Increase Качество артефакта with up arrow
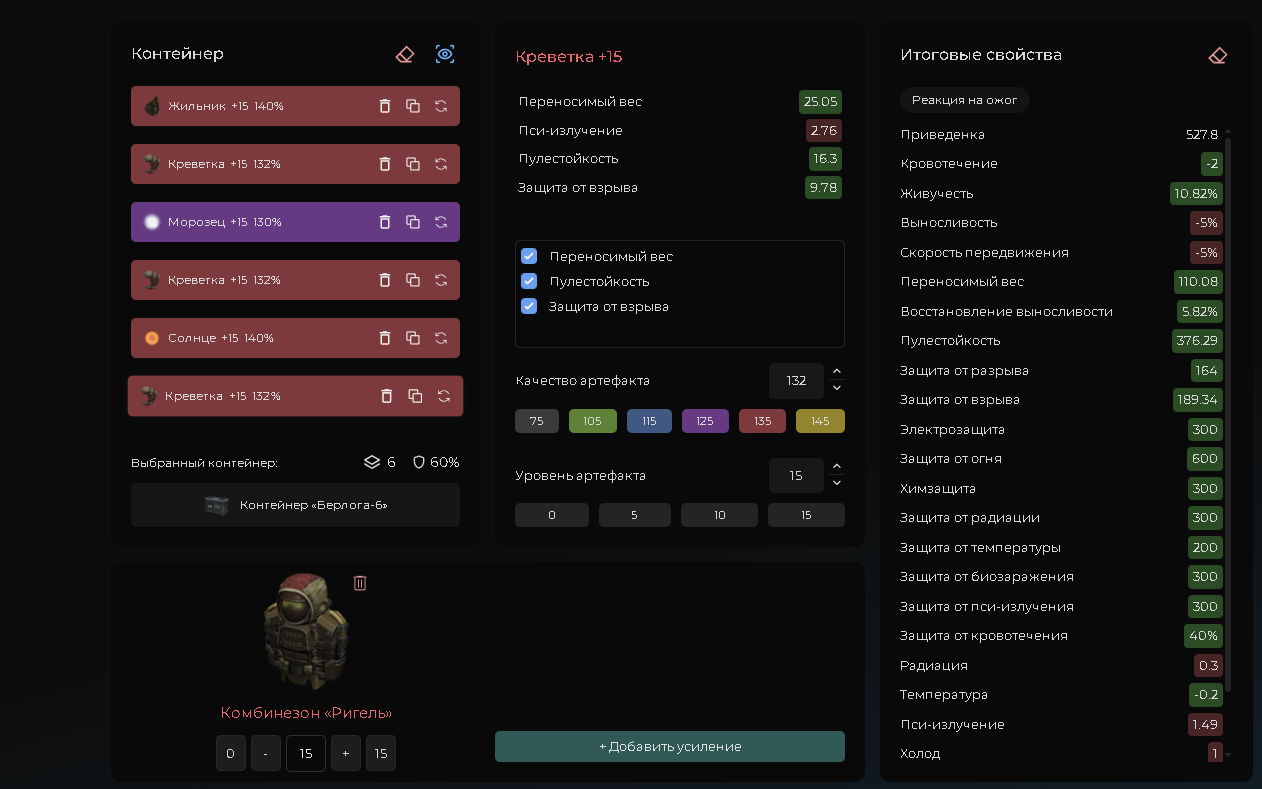The image size is (1262, 789). 837,373
